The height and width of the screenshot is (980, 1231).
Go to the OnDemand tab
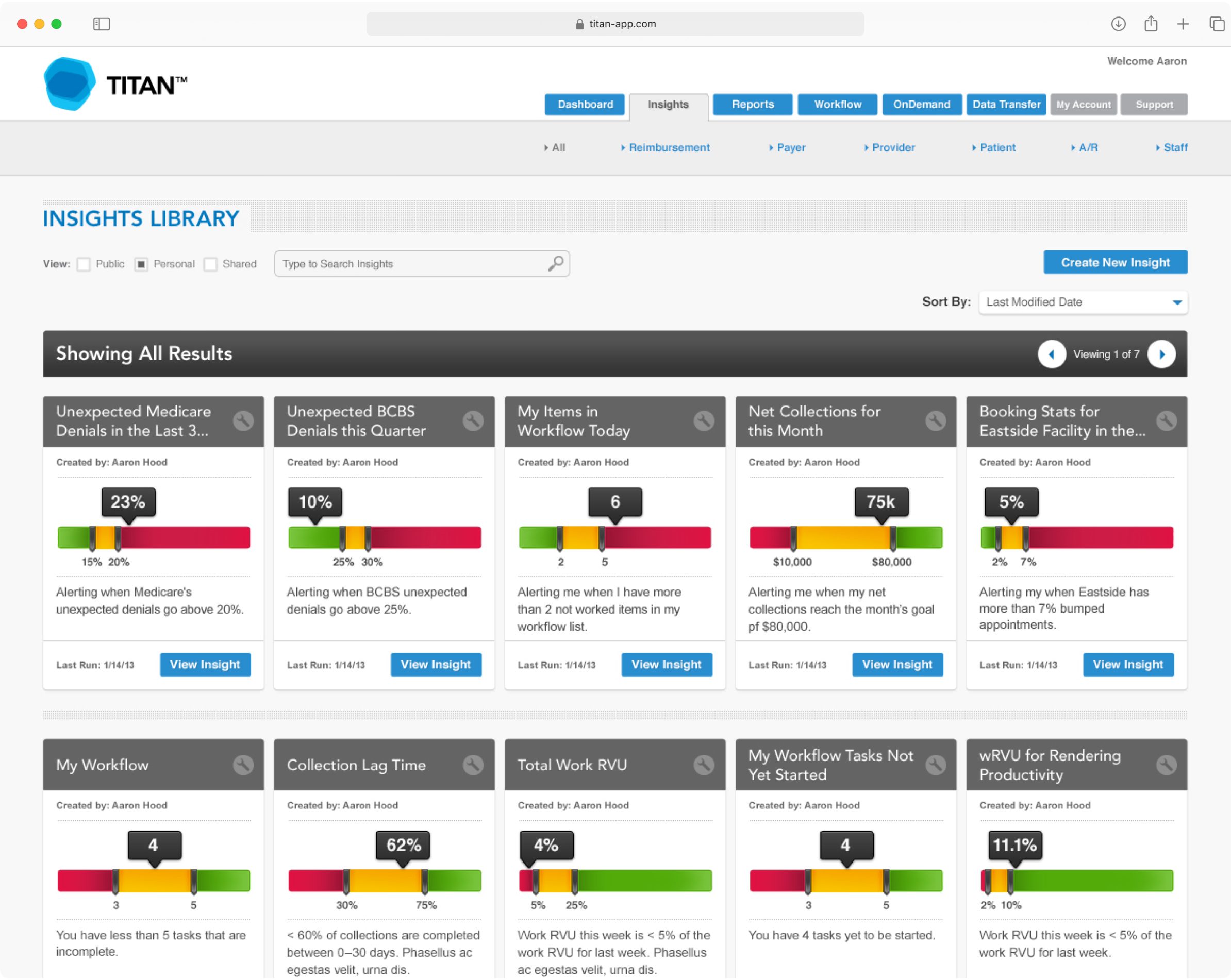pyautogui.click(x=922, y=105)
